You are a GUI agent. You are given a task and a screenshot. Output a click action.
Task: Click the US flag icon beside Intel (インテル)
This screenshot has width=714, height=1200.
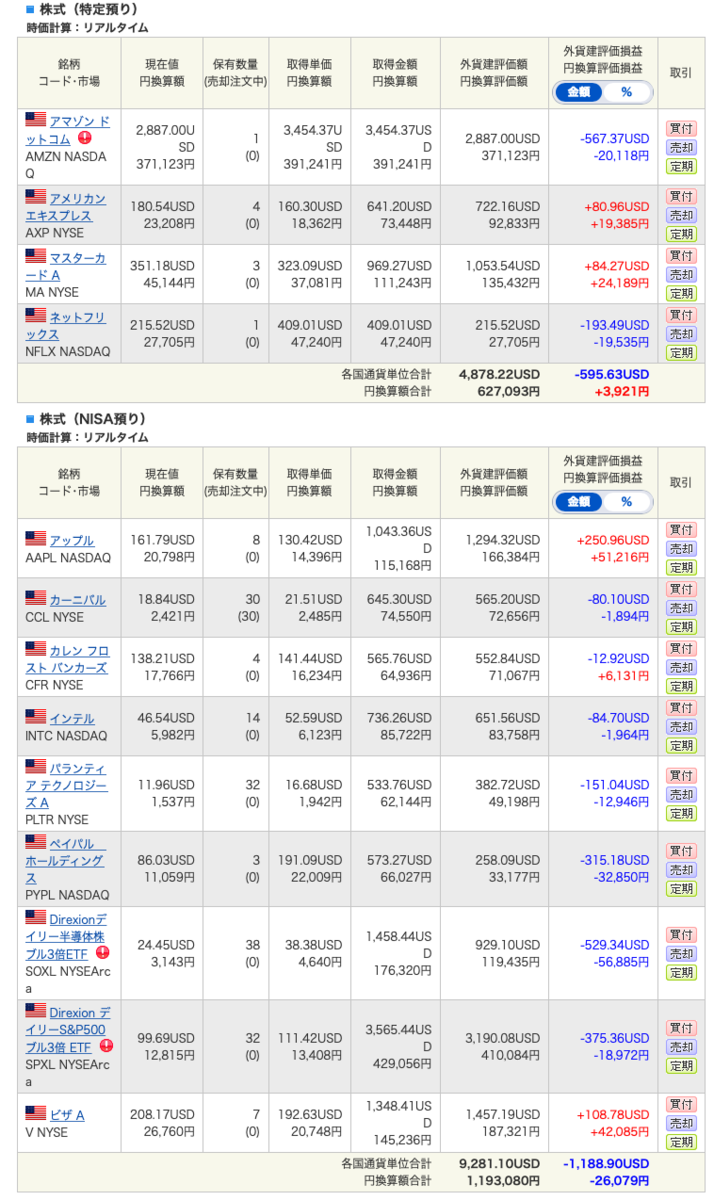(x=36, y=716)
